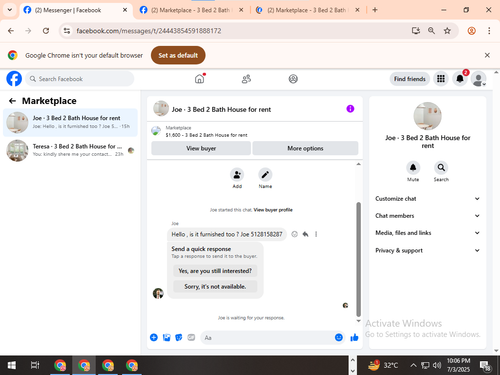Expand Customize chat section

[x=427, y=199]
